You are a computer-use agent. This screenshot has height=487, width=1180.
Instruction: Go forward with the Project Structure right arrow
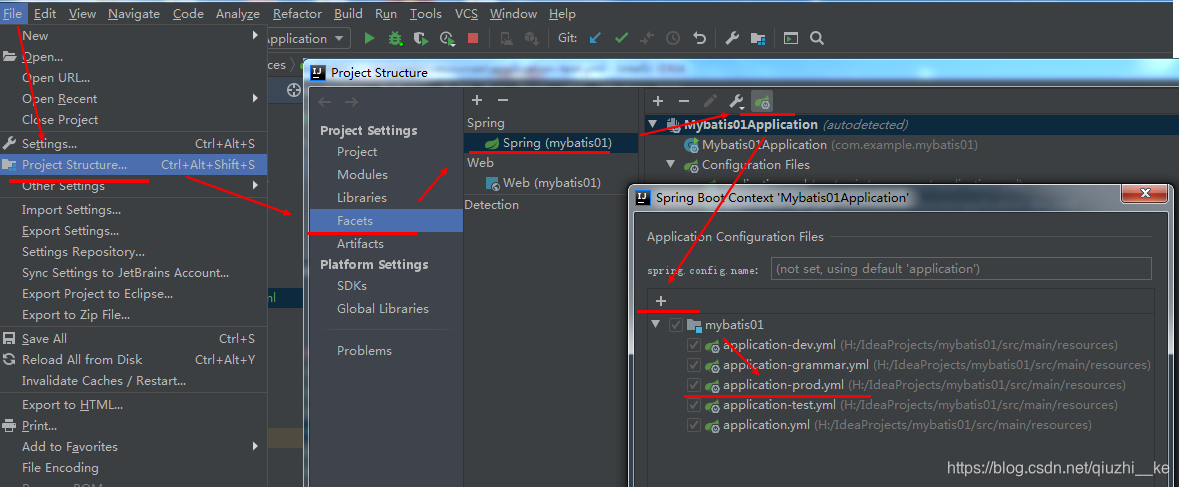[x=351, y=101]
